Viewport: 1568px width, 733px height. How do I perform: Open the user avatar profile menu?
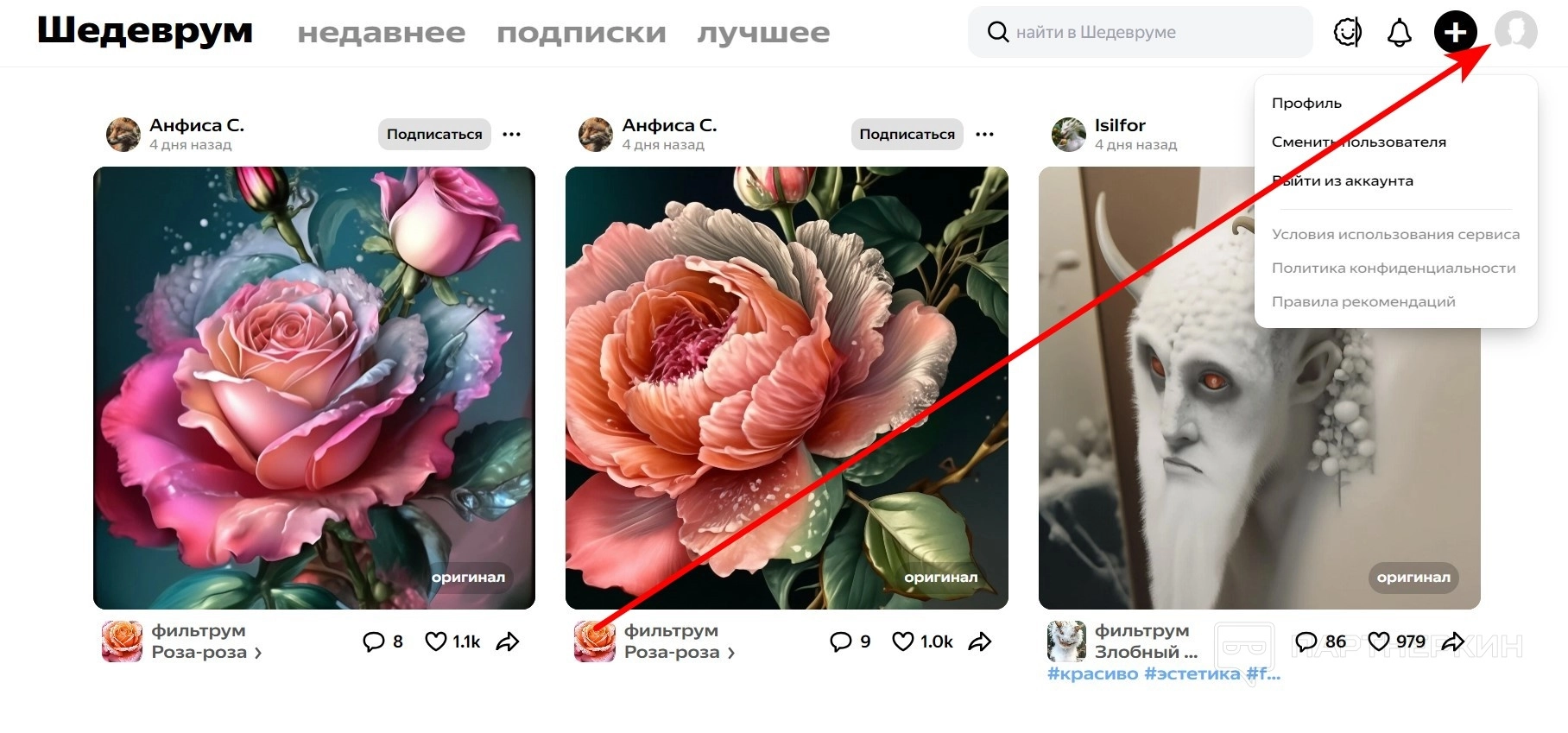[x=1516, y=32]
